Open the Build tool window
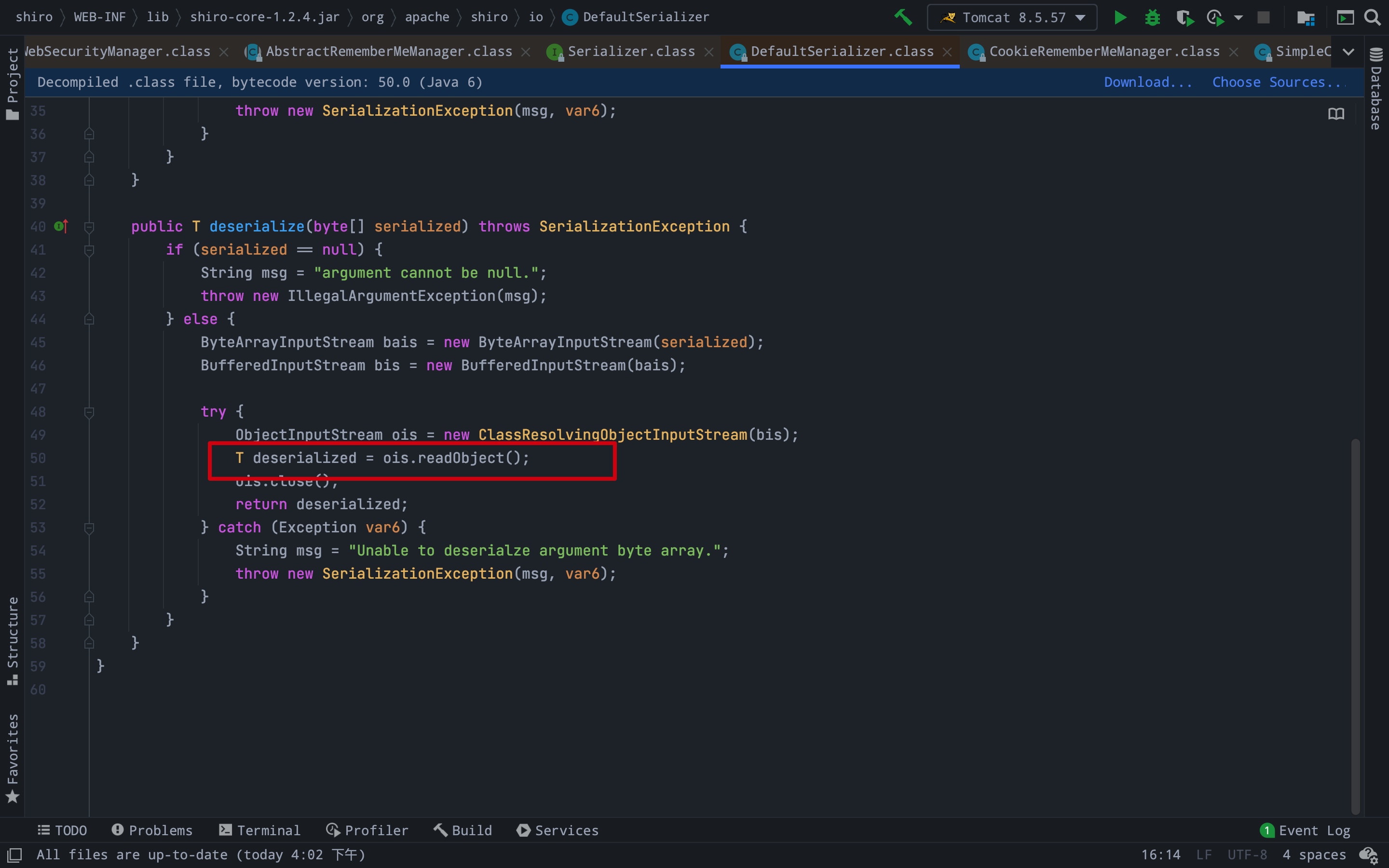The height and width of the screenshot is (868, 1389). [x=463, y=830]
